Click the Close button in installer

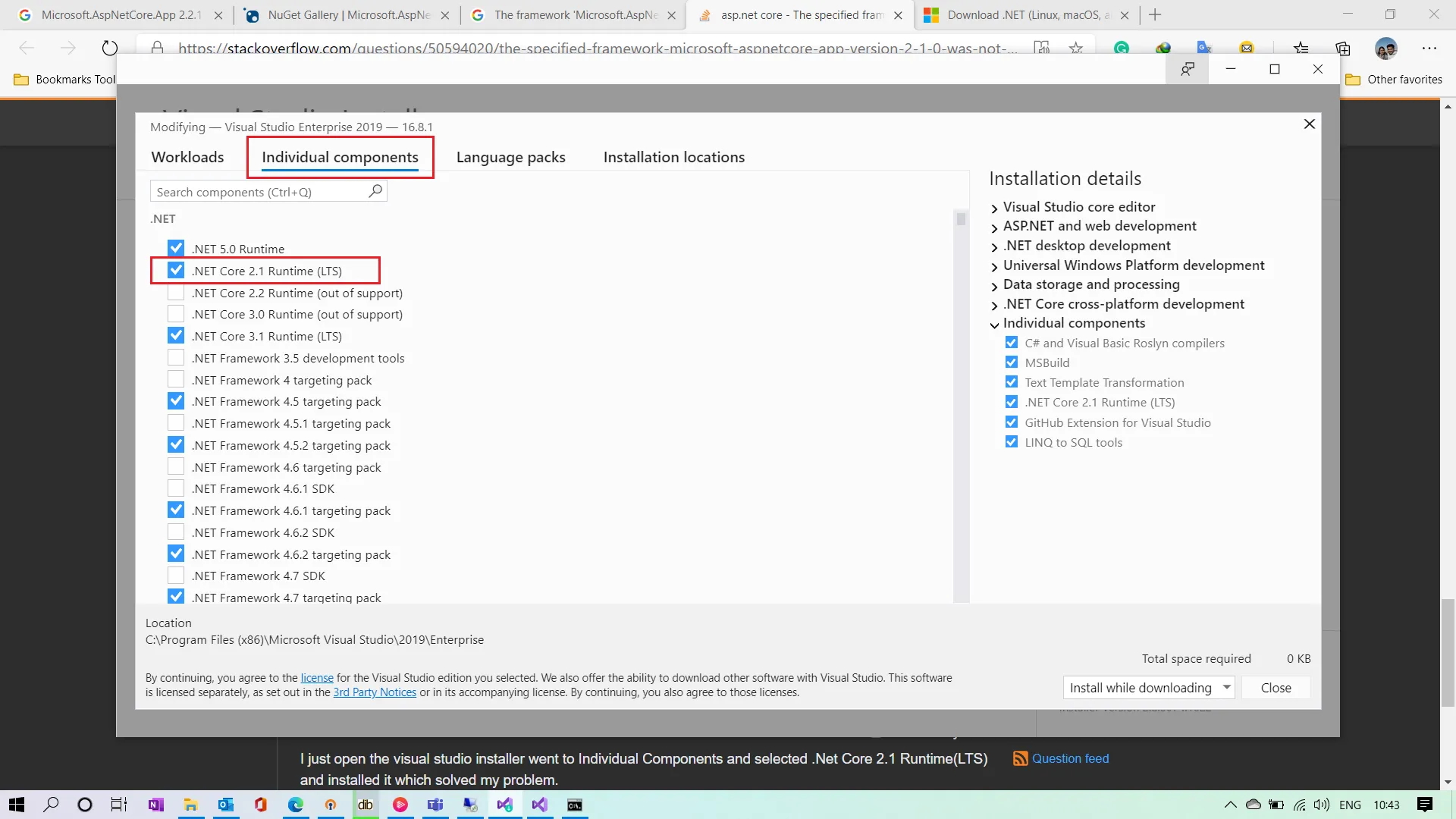(x=1276, y=687)
